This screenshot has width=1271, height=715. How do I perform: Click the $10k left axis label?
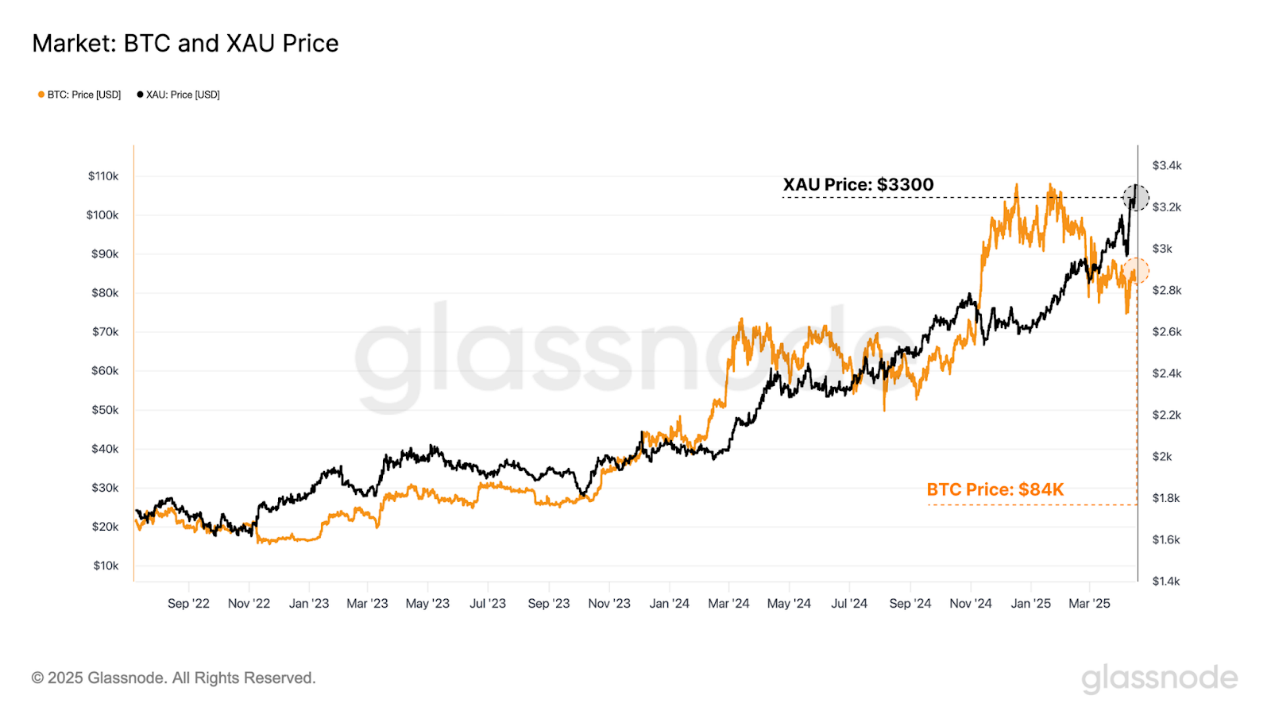click(x=106, y=566)
